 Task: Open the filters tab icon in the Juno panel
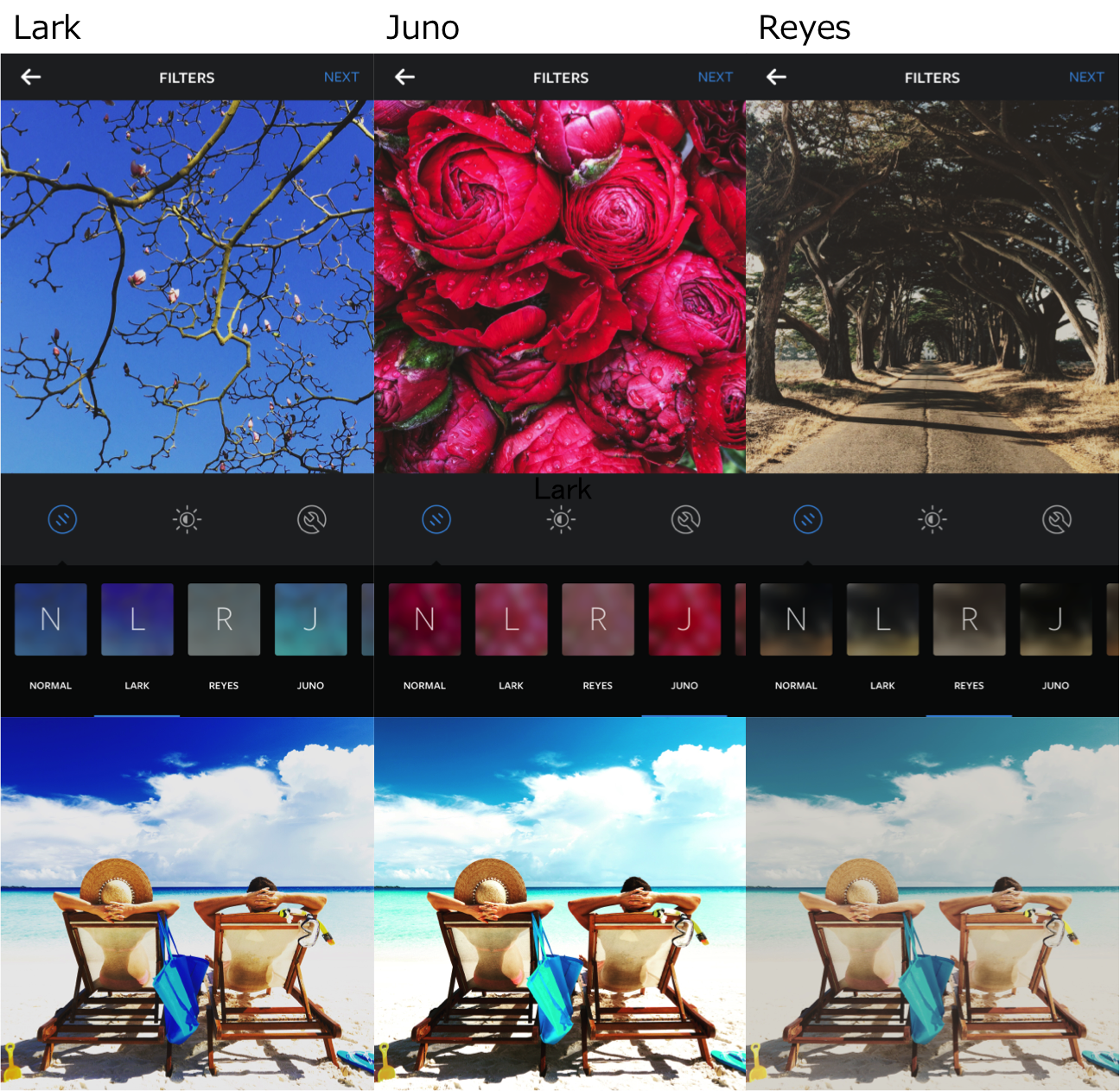tap(436, 519)
